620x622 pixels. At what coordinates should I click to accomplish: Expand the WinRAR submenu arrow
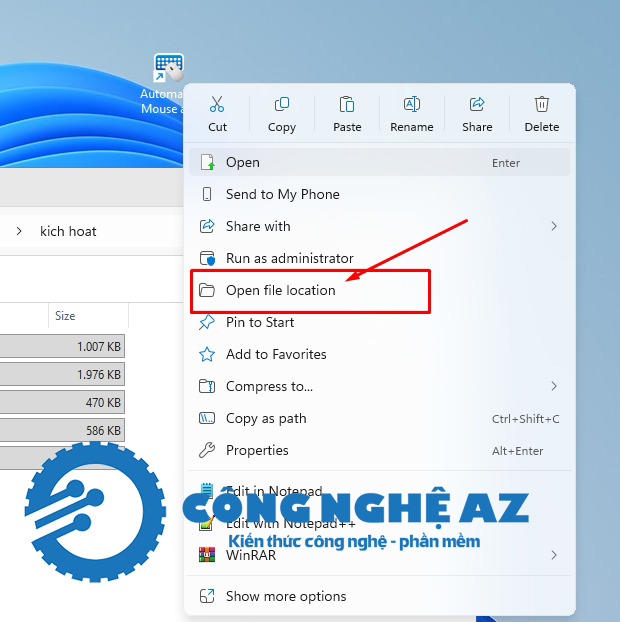point(554,554)
